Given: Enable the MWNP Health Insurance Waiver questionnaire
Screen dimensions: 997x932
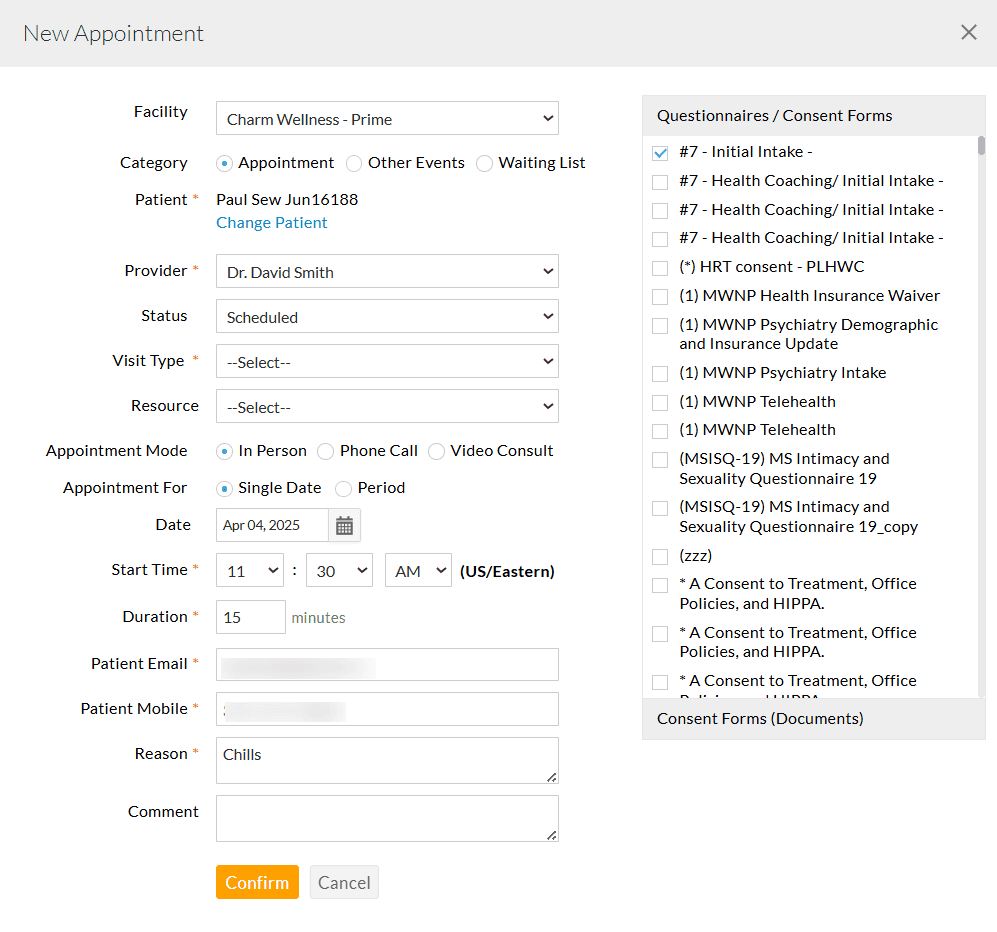Looking at the screenshot, I should pyautogui.click(x=658, y=296).
